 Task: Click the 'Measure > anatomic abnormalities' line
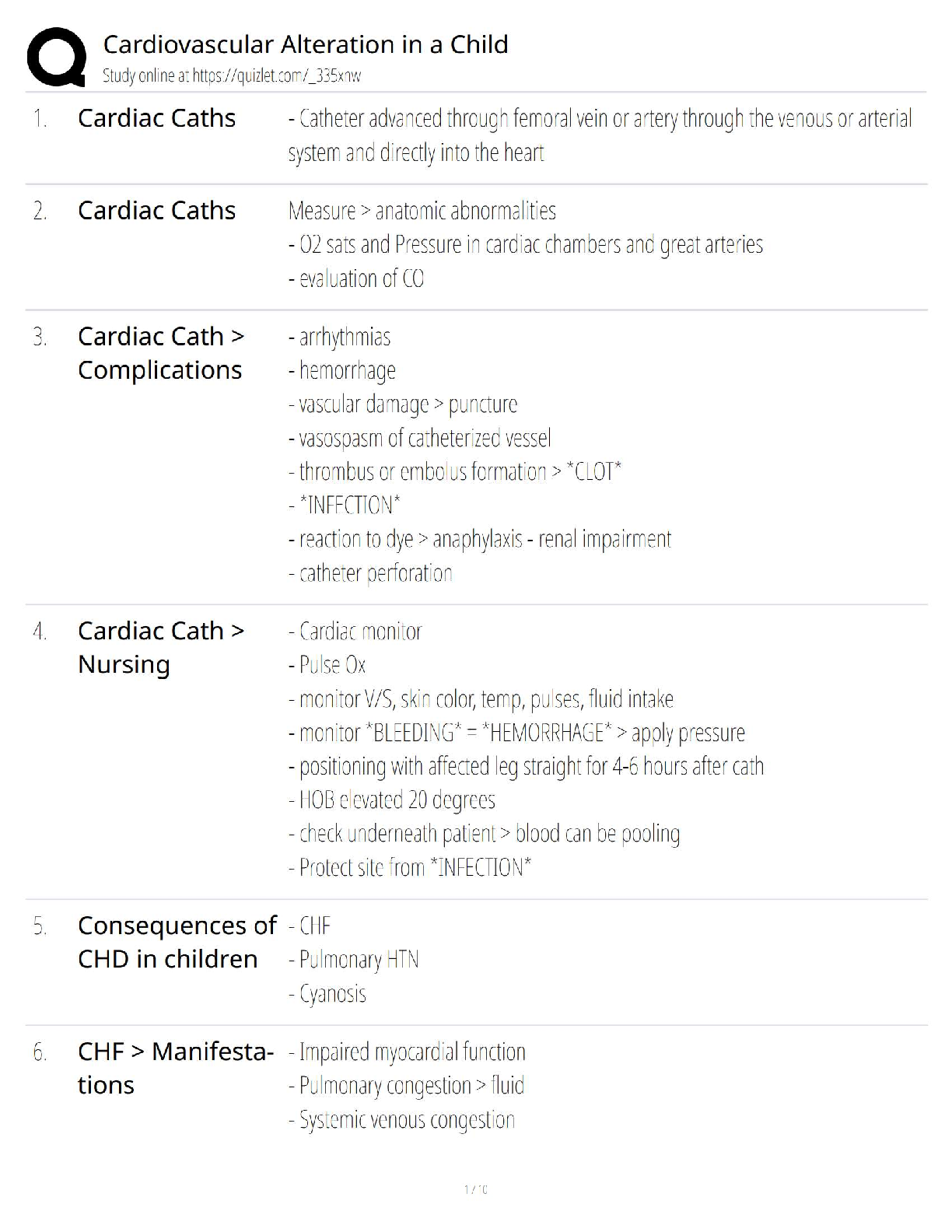pyautogui.click(x=422, y=211)
